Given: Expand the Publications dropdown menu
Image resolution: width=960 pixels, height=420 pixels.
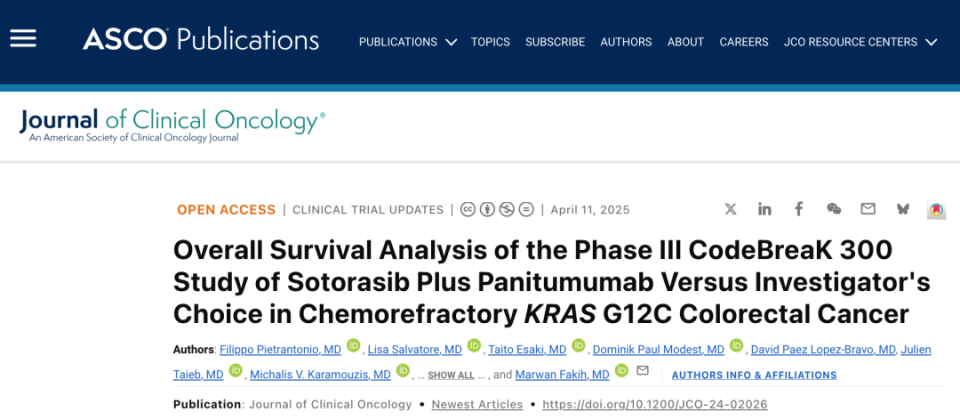Looking at the screenshot, I should click(407, 42).
